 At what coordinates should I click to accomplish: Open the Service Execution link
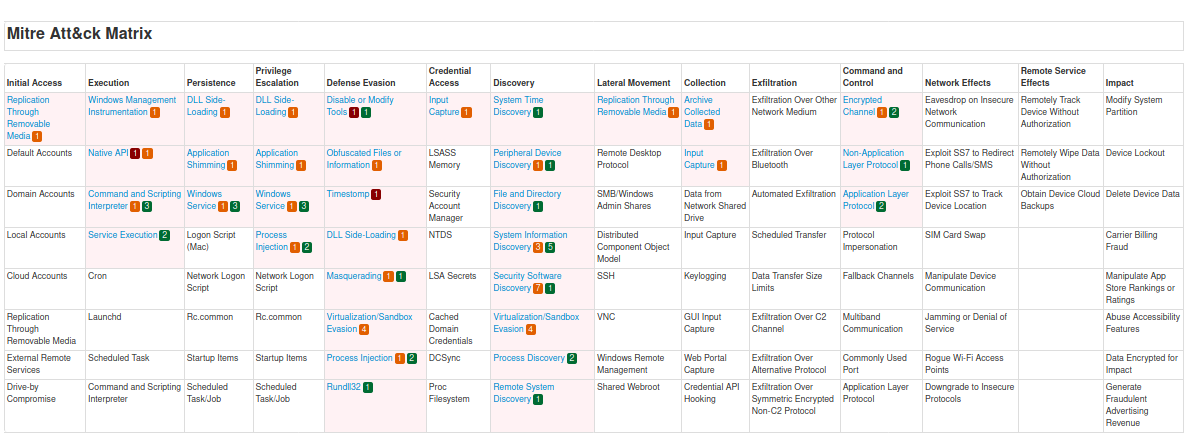[x=123, y=235]
